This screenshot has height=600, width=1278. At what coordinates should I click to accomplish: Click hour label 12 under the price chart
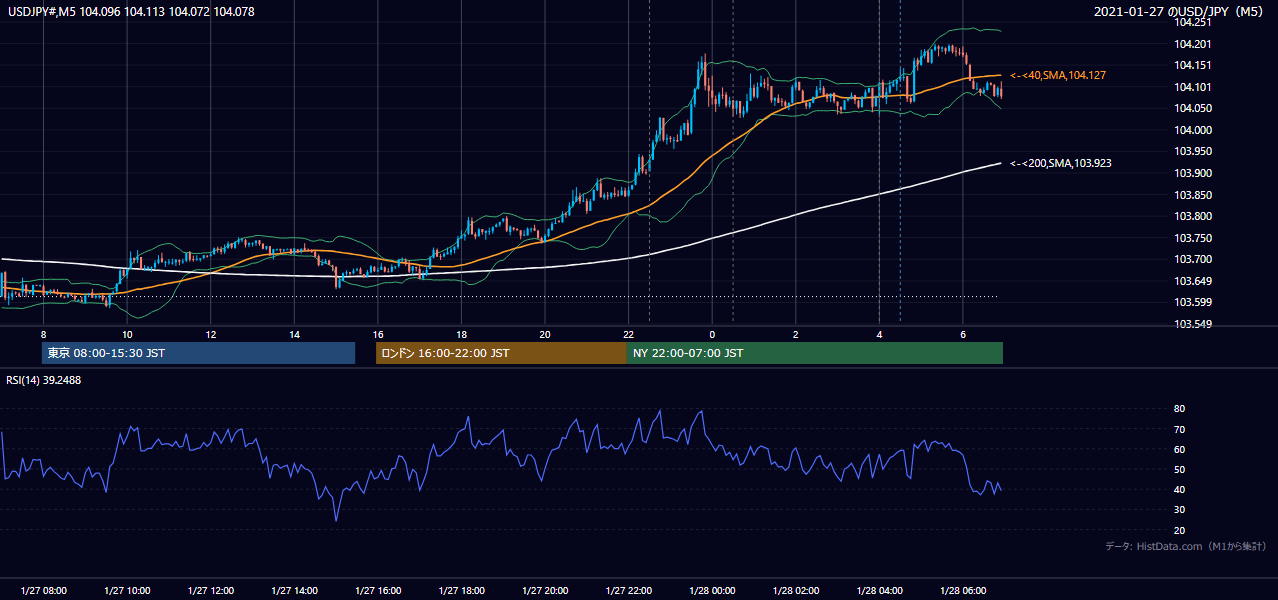pos(210,334)
